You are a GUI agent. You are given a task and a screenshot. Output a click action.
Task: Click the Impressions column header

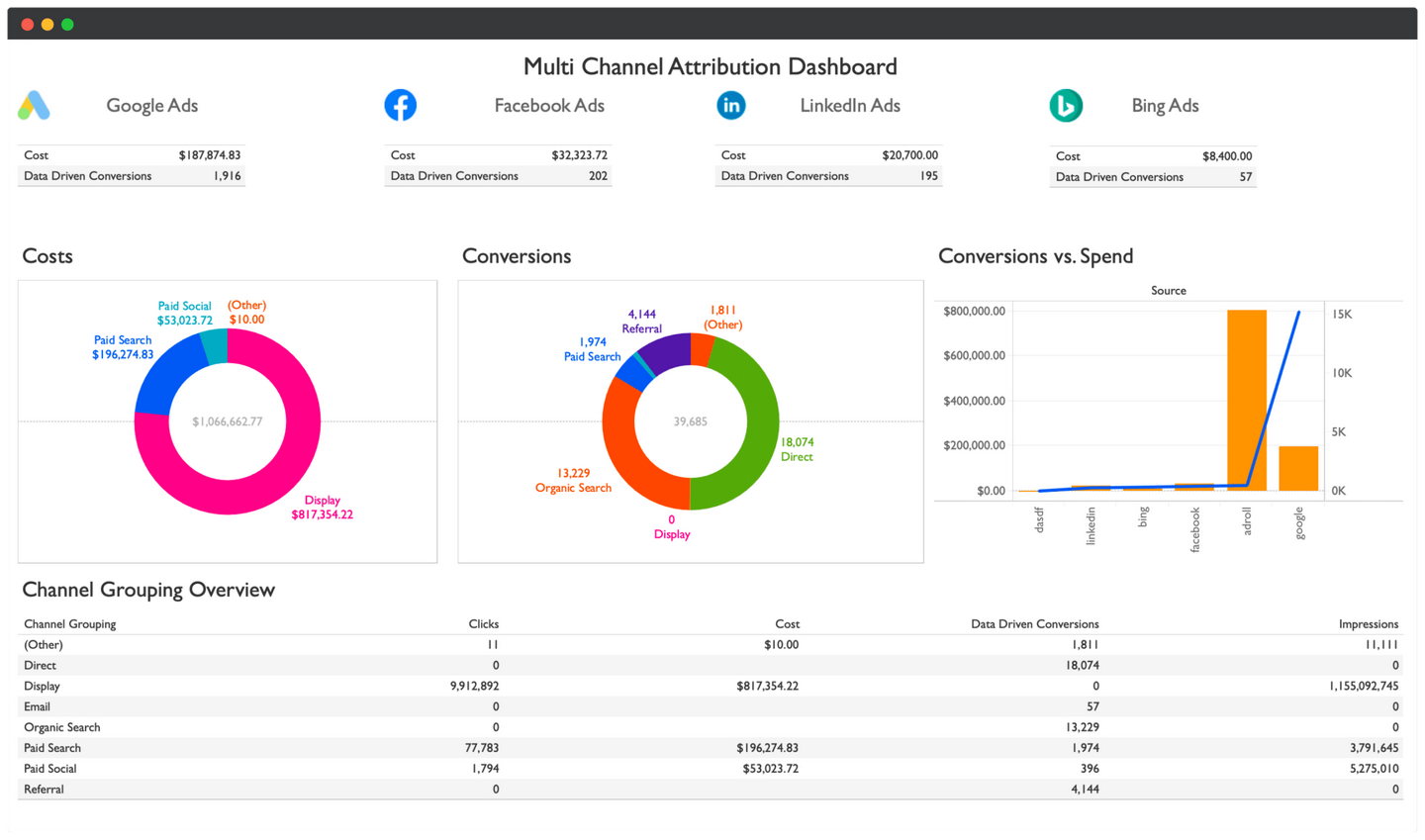[x=1369, y=623]
